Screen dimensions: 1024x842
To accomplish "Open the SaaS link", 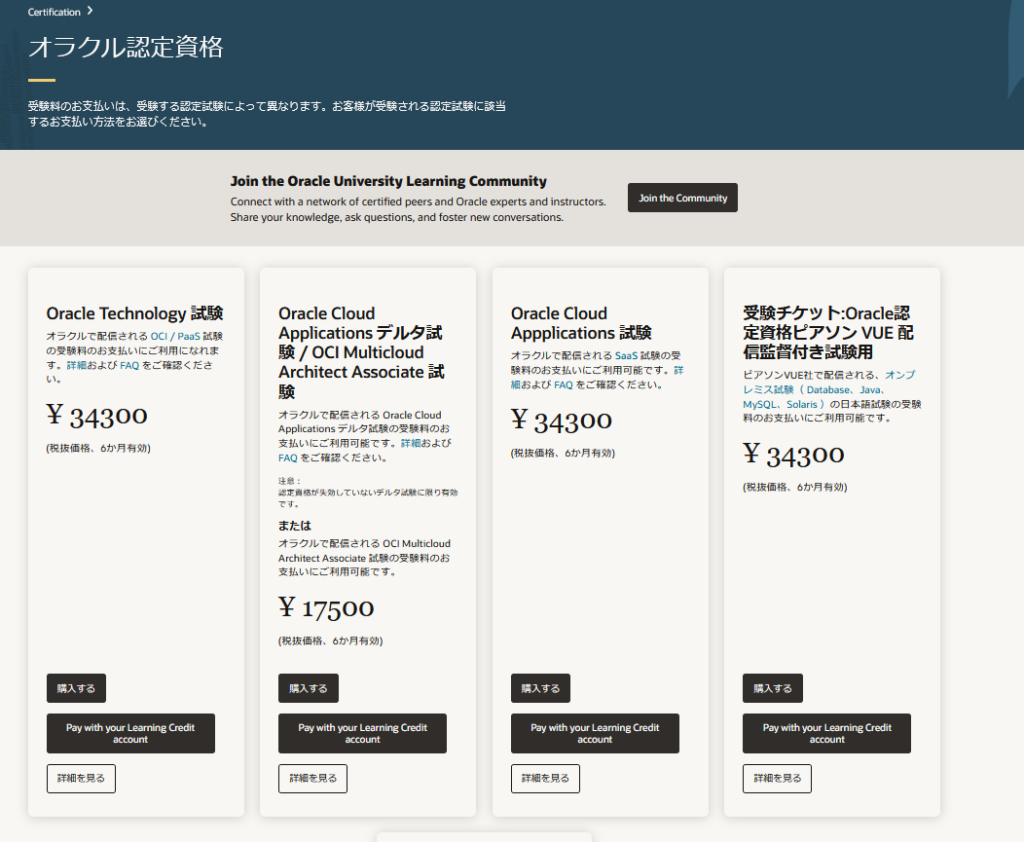I will click(628, 356).
